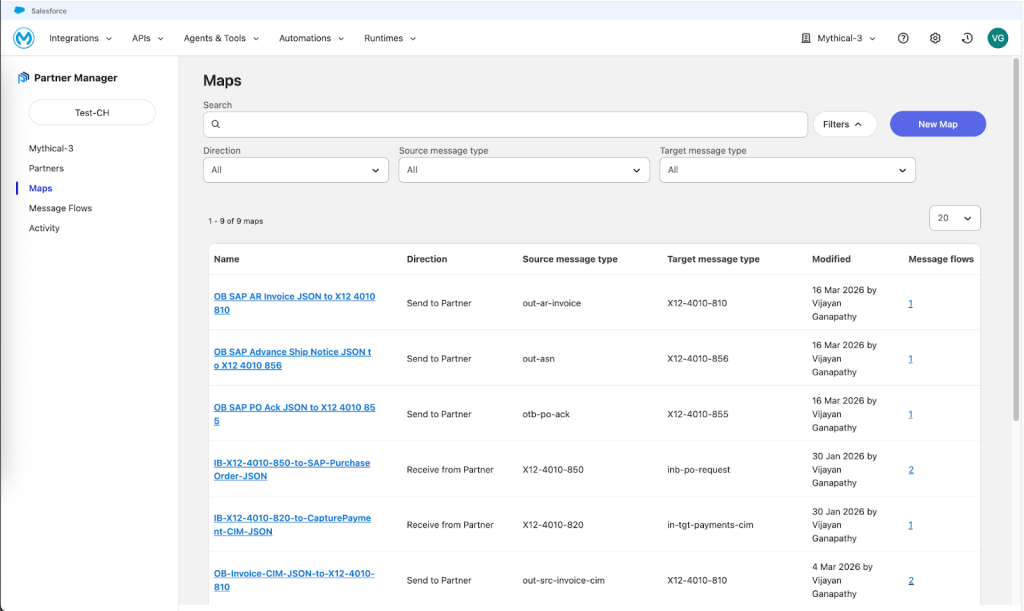The height and width of the screenshot is (611, 1024).
Task: Open the help question mark icon
Action: pos(903,38)
